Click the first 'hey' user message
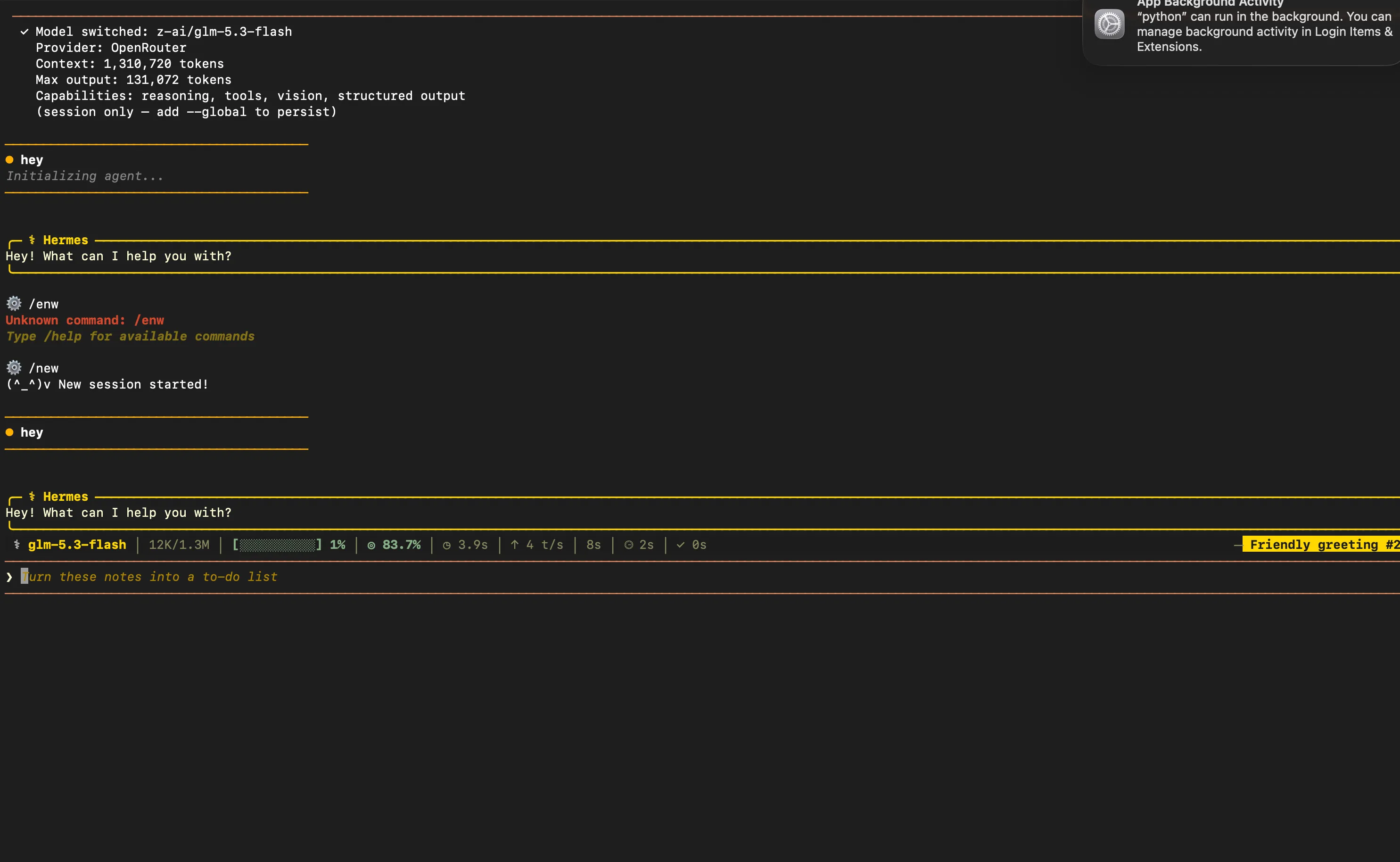Image resolution: width=1400 pixels, height=862 pixels. (x=32, y=160)
